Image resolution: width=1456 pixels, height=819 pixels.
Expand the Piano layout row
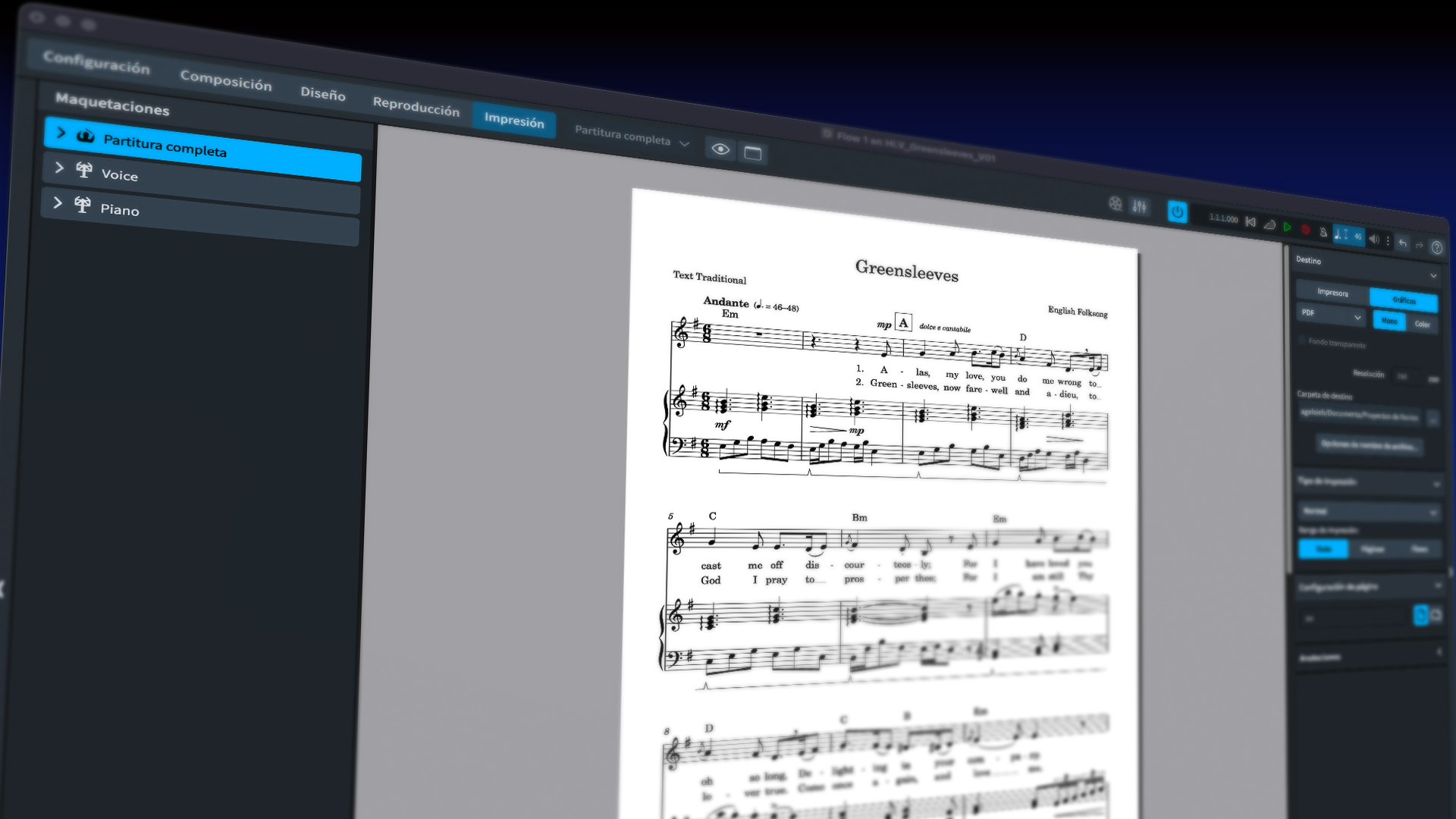[58, 202]
